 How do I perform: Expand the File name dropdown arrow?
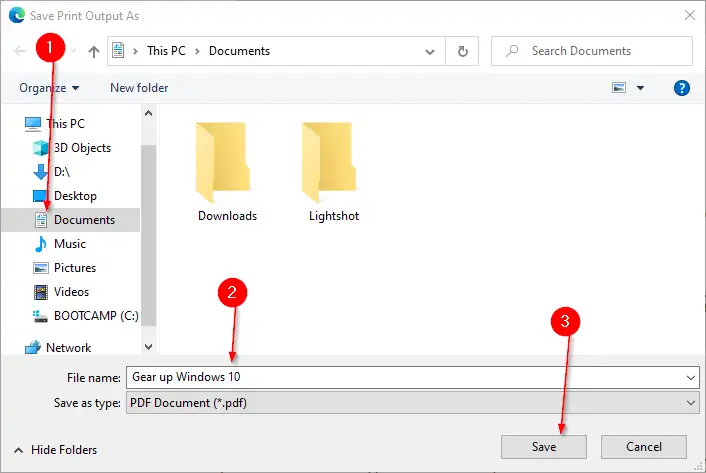[691, 378]
